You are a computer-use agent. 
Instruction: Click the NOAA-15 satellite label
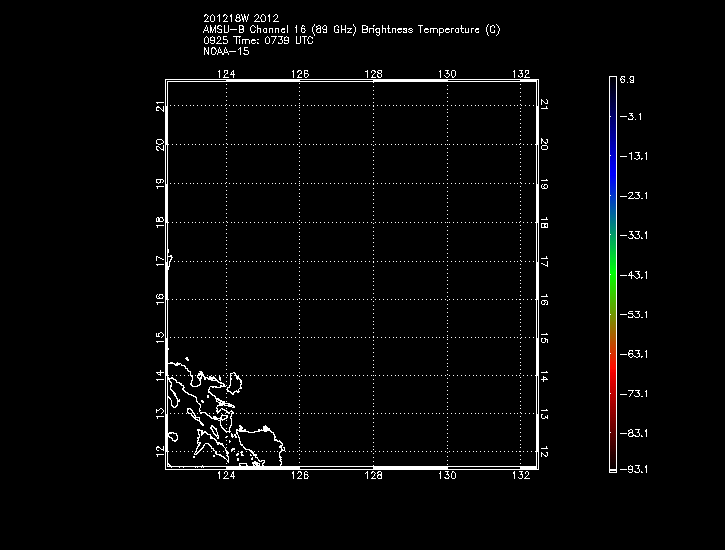pos(226,51)
